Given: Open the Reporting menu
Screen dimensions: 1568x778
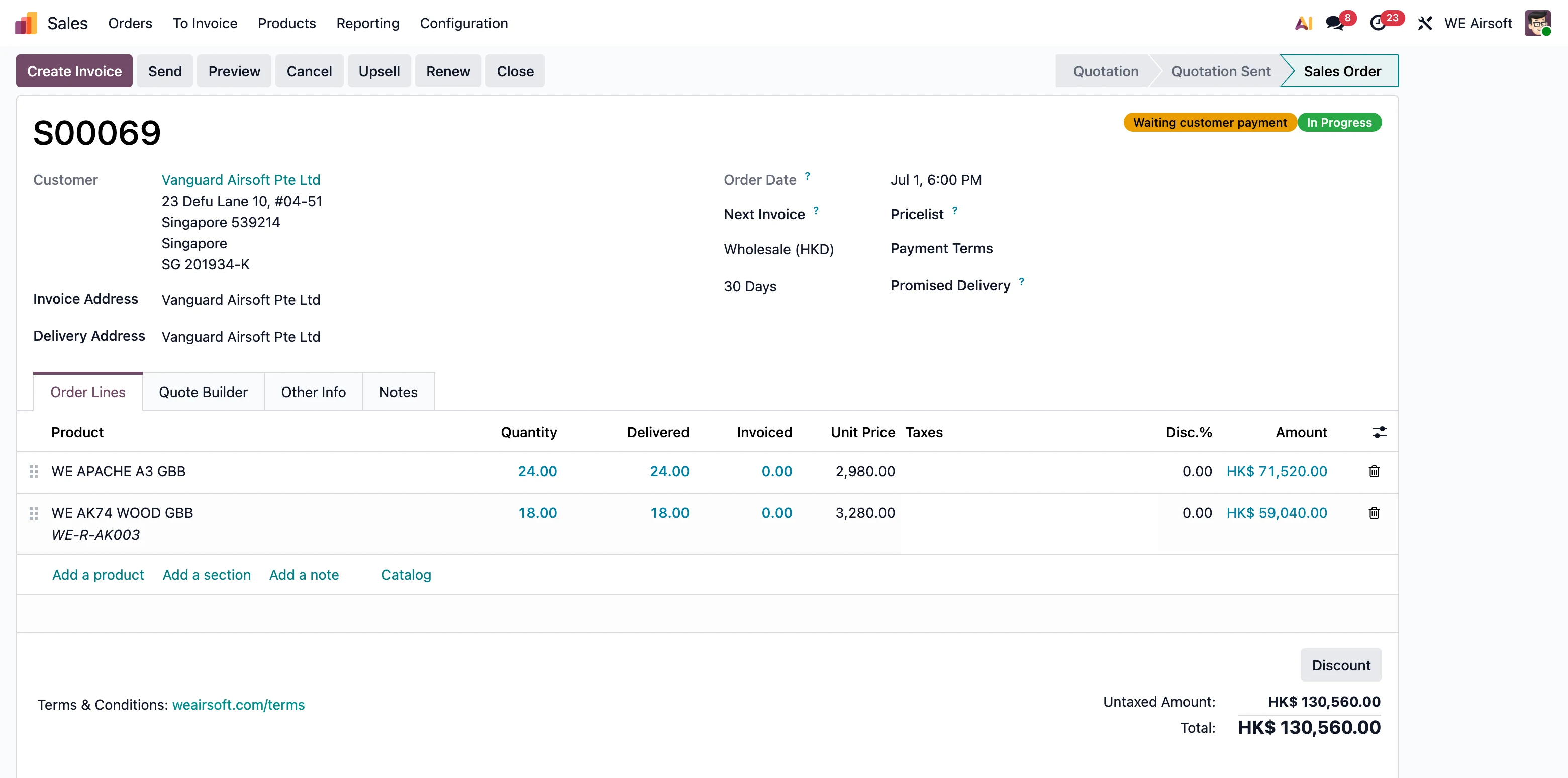Looking at the screenshot, I should 368,23.
